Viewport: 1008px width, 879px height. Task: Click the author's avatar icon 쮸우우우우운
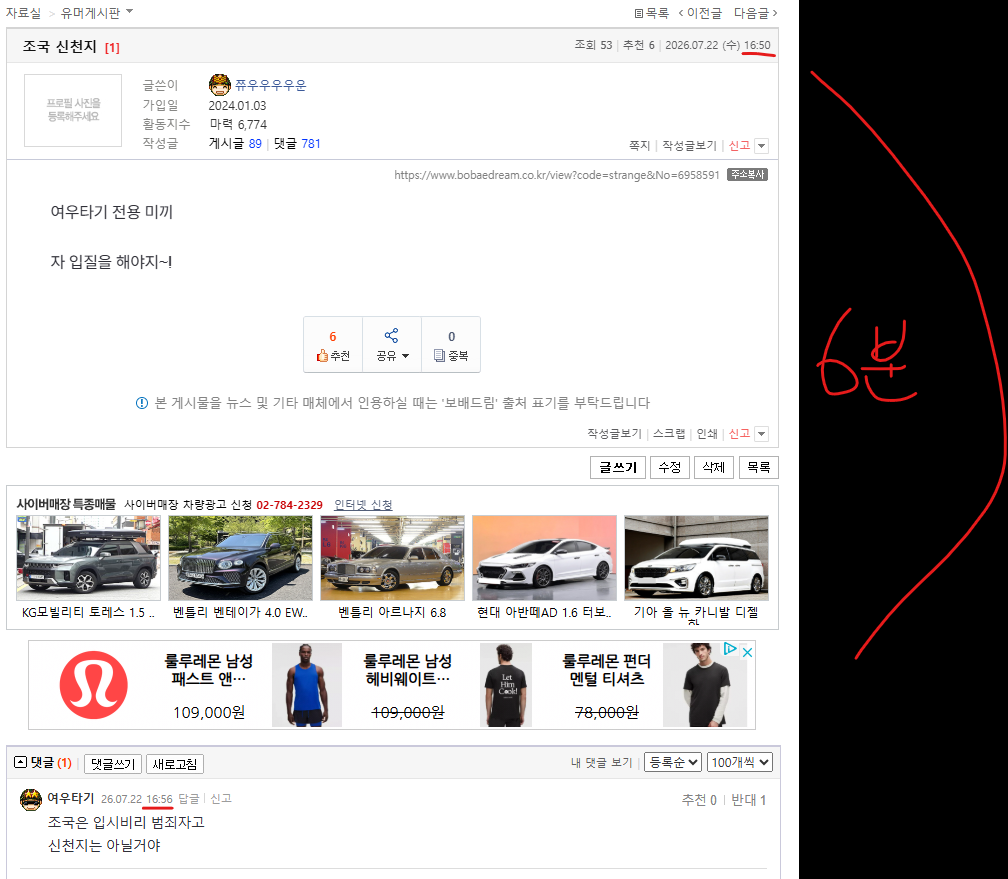220,85
